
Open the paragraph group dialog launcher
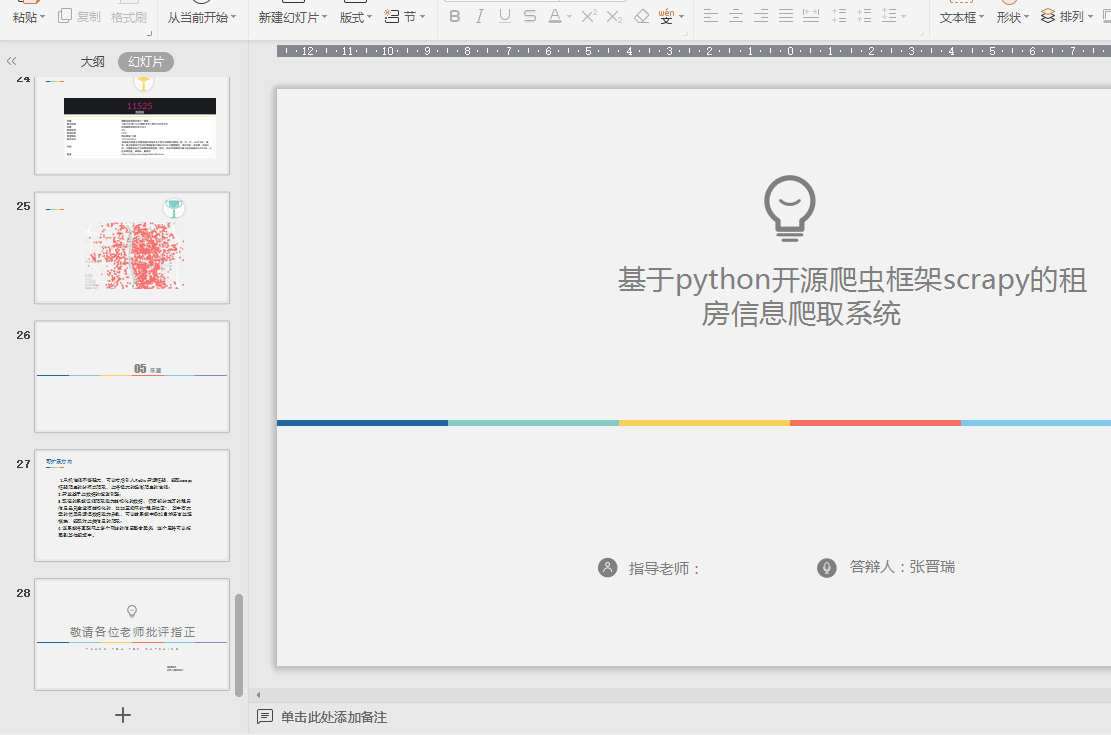pos(921,33)
